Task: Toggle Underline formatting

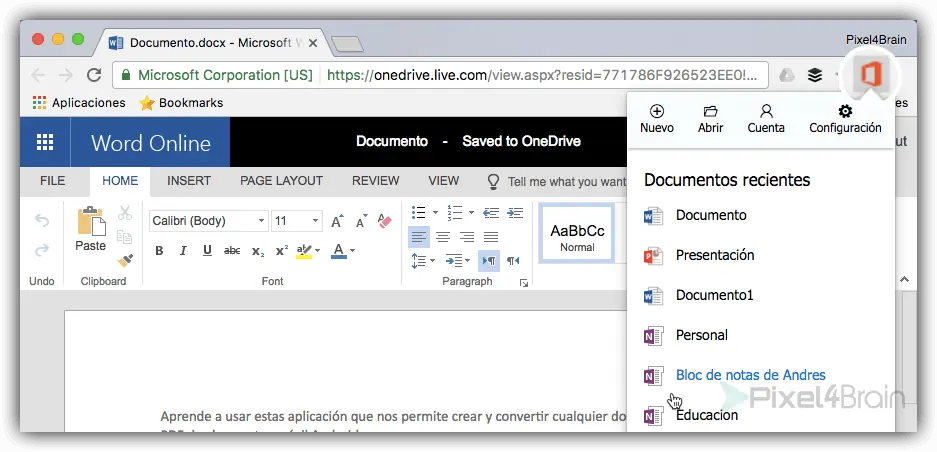Action: pyautogui.click(x=207, y=251)
